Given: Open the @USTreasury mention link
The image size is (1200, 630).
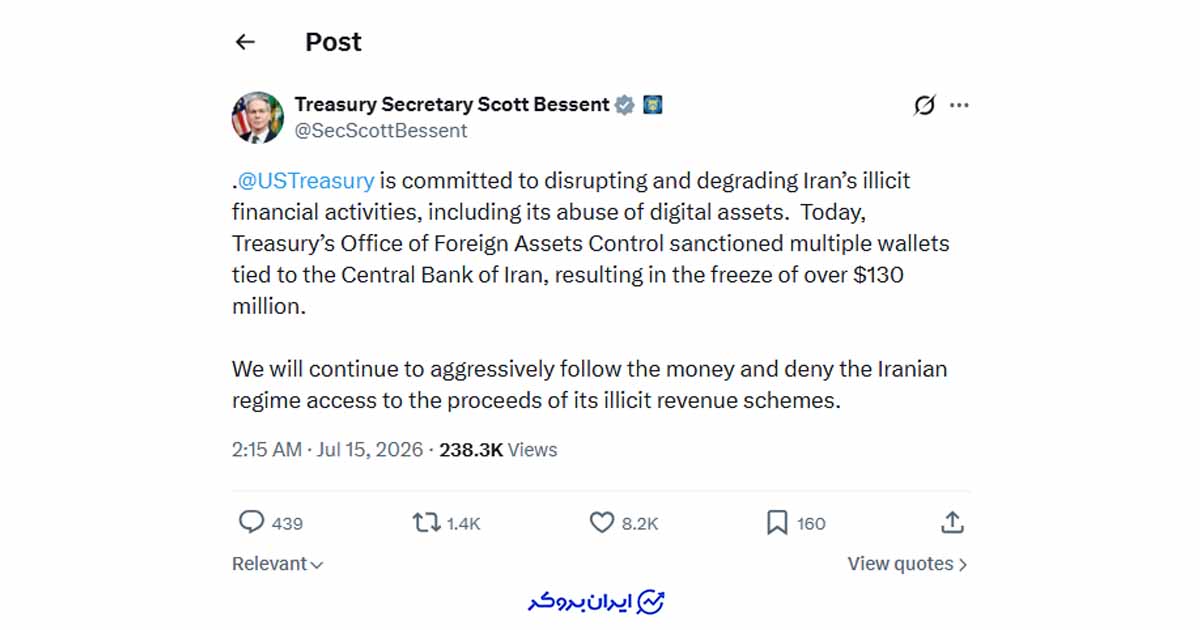Looking at the screenshot, I should tap(305, 181).
